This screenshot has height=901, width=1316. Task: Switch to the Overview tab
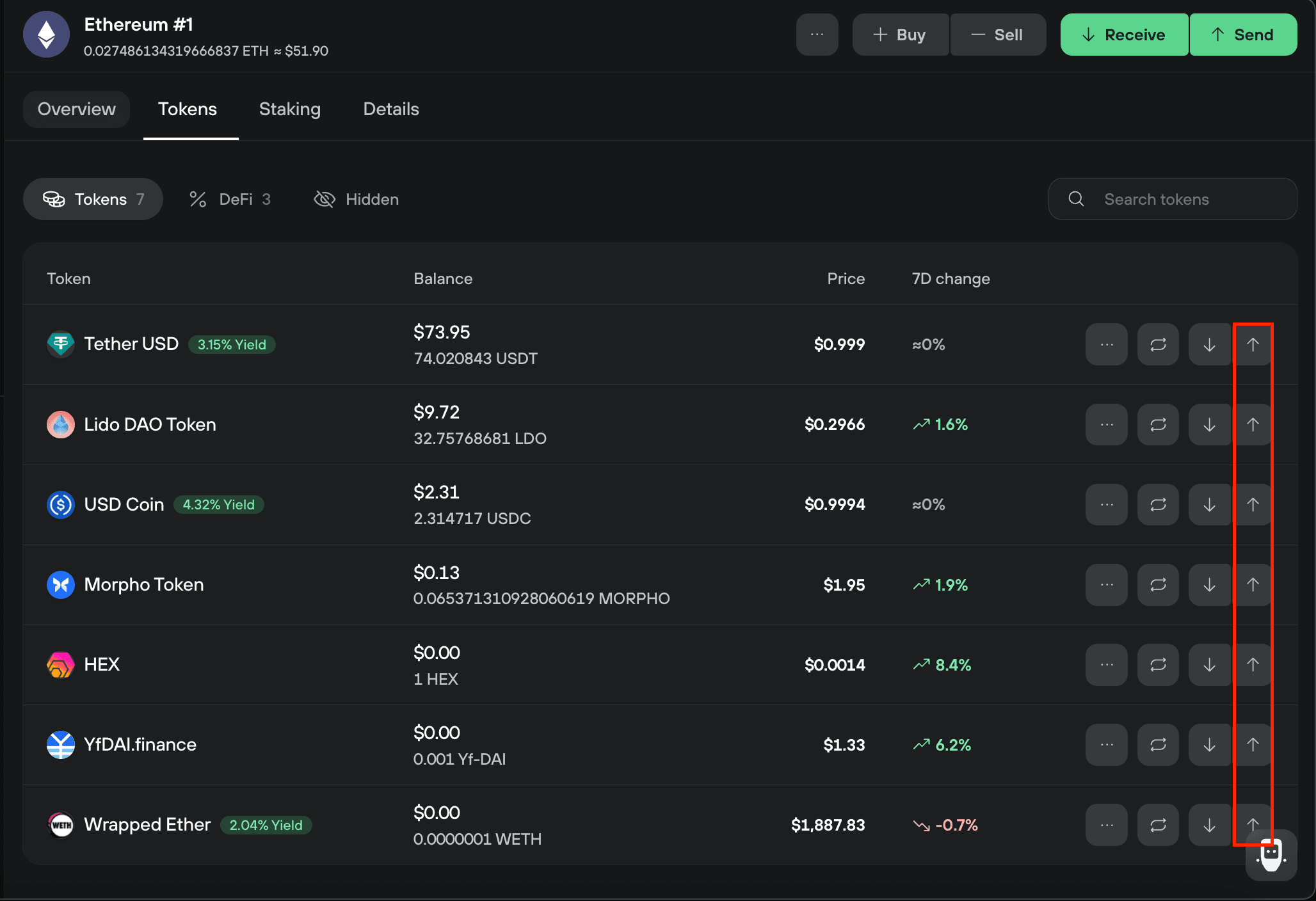(77, 109)
